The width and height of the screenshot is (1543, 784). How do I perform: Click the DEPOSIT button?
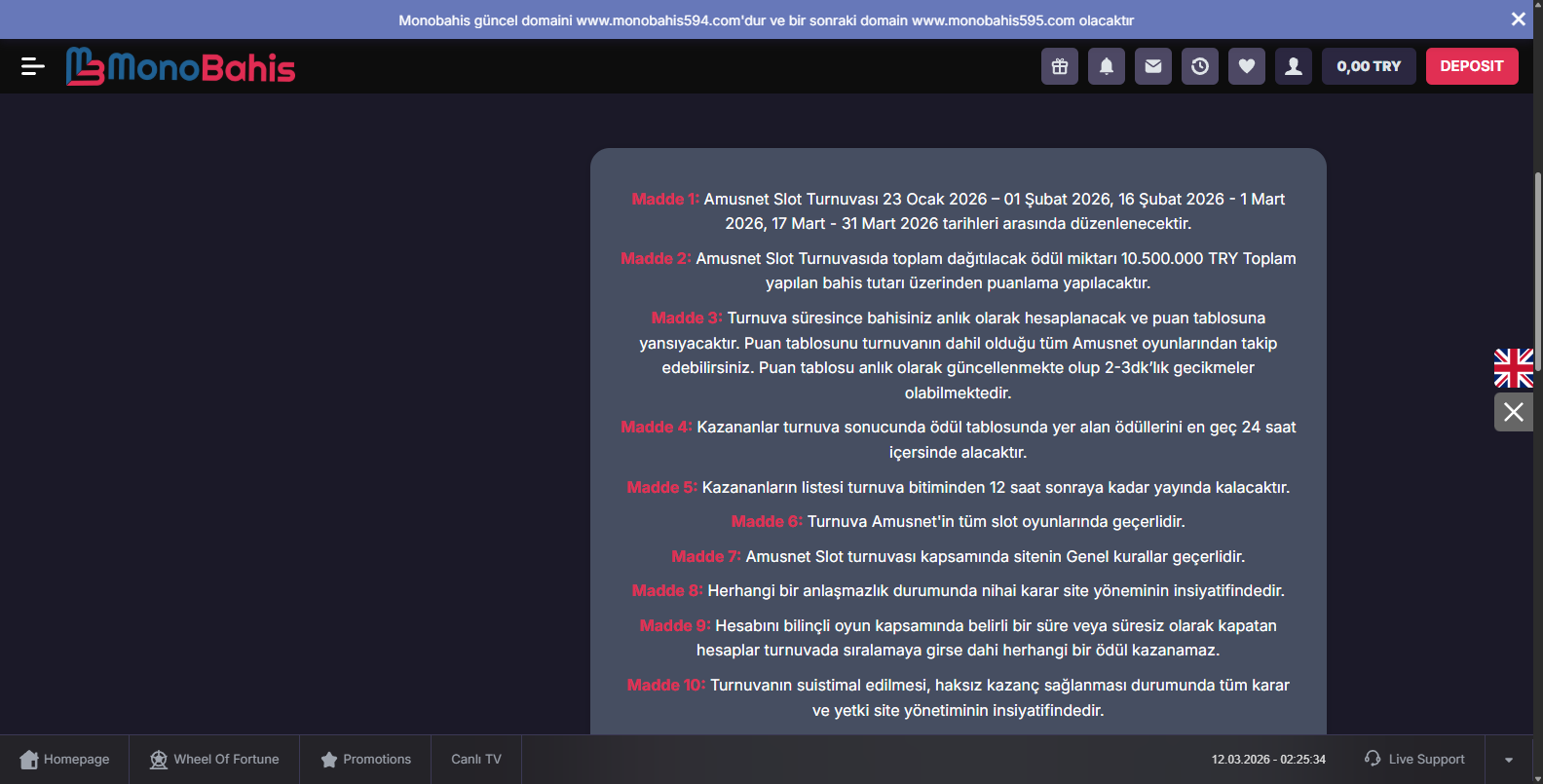click(x=1471, y=66)
